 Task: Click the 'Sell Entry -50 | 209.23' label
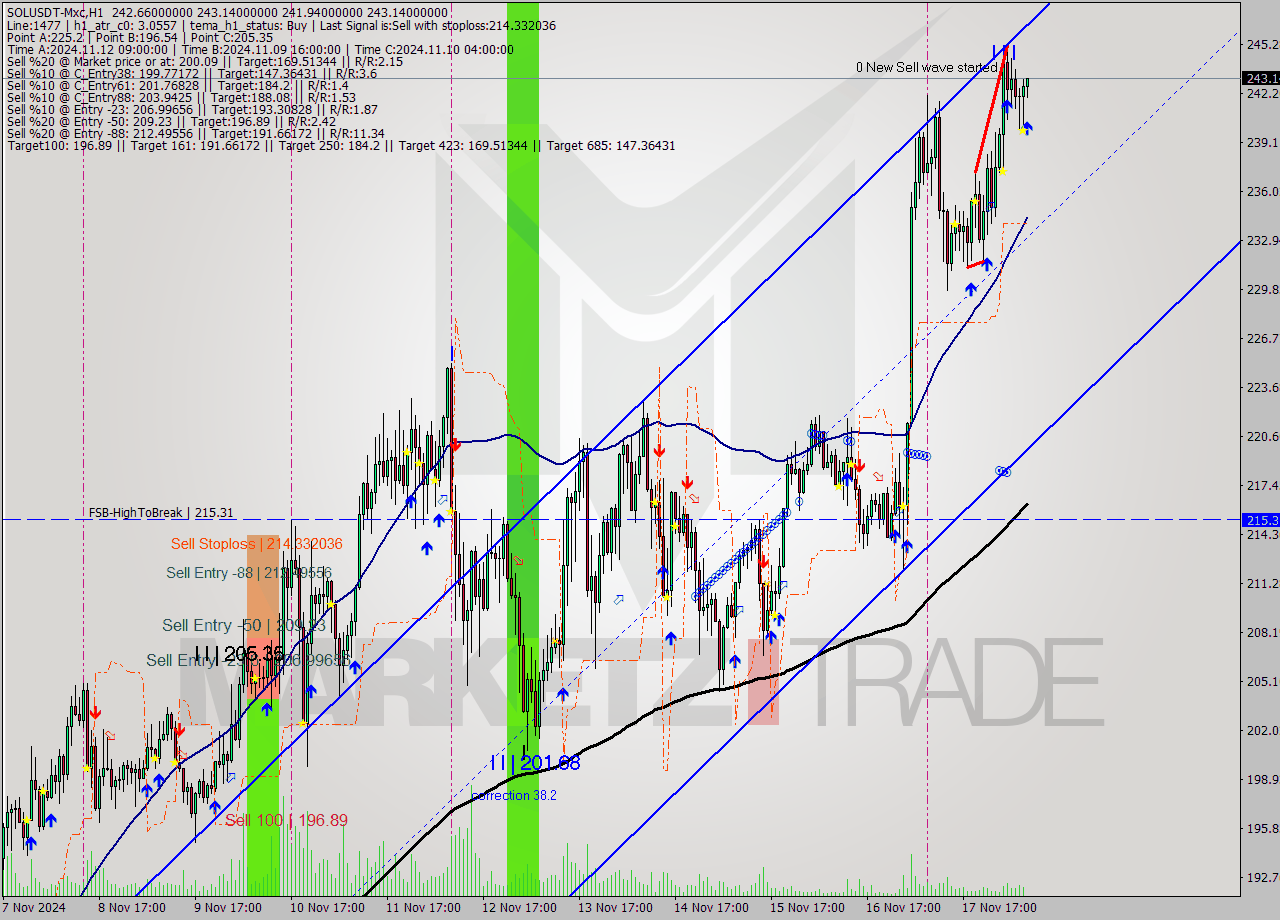pos(244,626)
